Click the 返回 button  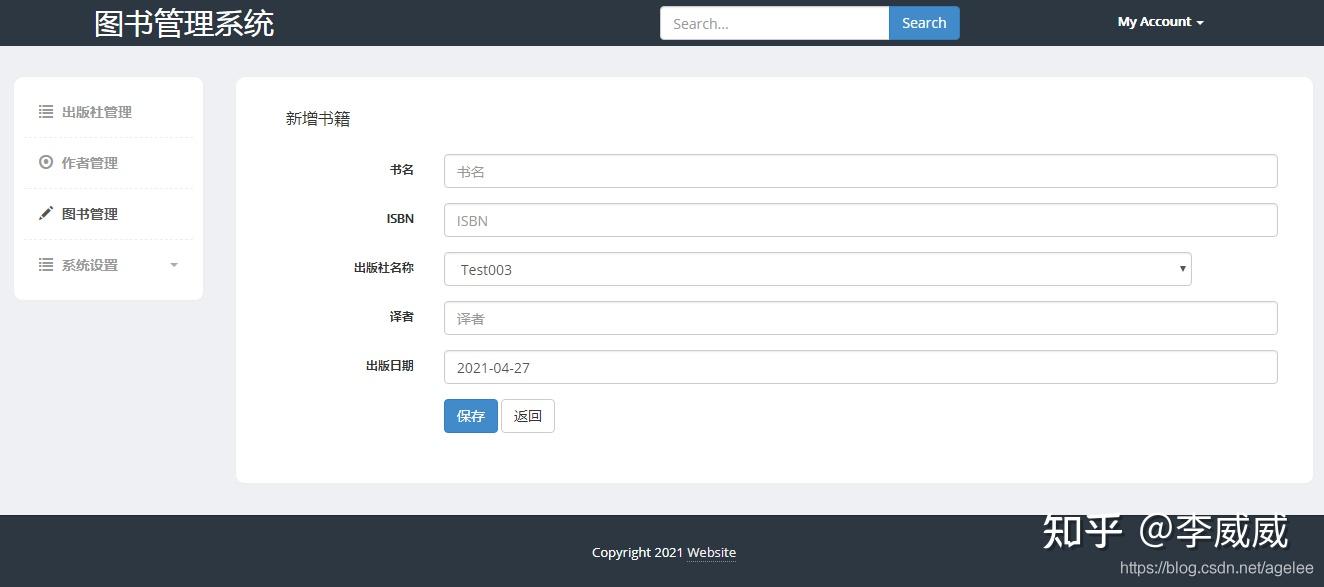tap(528, 416)
